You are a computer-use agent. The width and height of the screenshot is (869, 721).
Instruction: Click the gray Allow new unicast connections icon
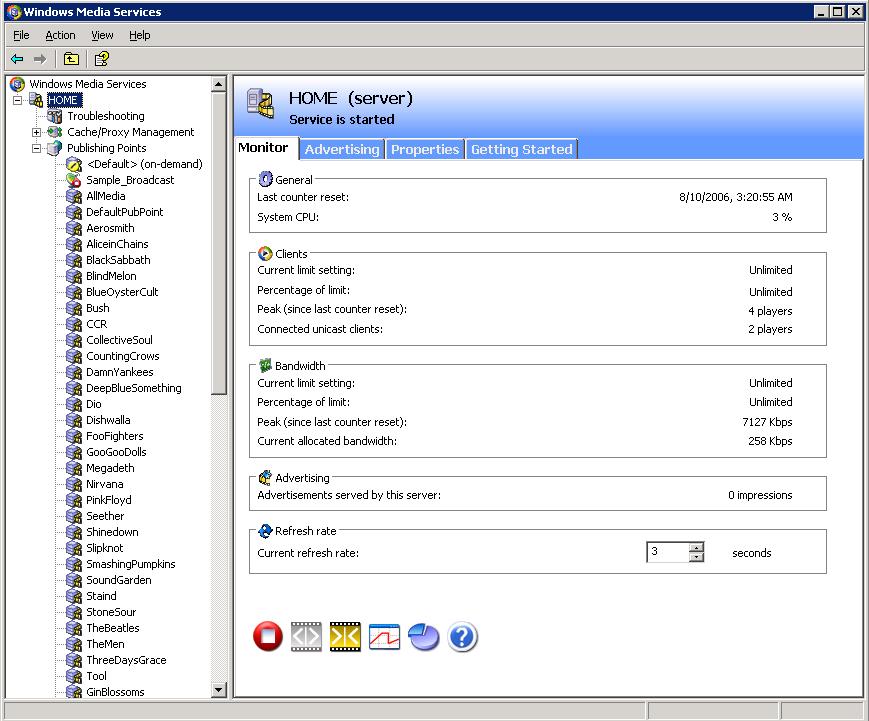click(306, 636)
